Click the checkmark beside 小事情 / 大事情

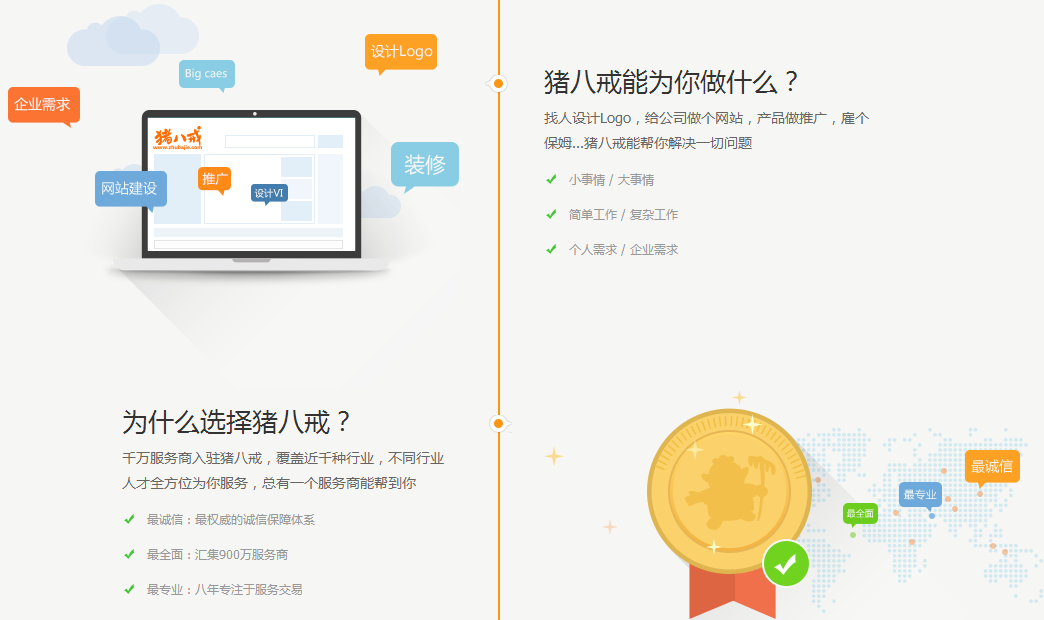click(x=551, y=179)
